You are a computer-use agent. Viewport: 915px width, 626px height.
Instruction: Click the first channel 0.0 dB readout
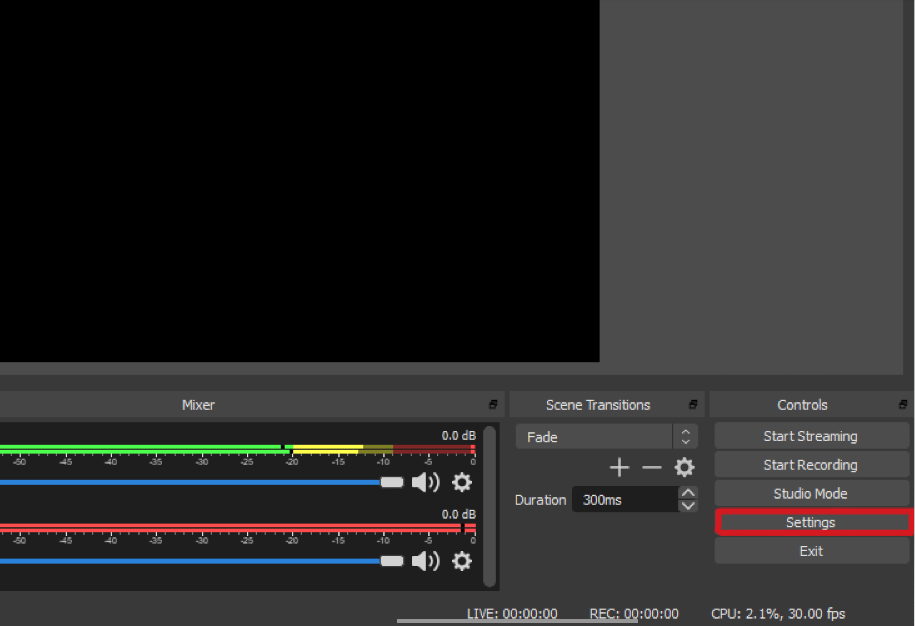coord(459,436)
